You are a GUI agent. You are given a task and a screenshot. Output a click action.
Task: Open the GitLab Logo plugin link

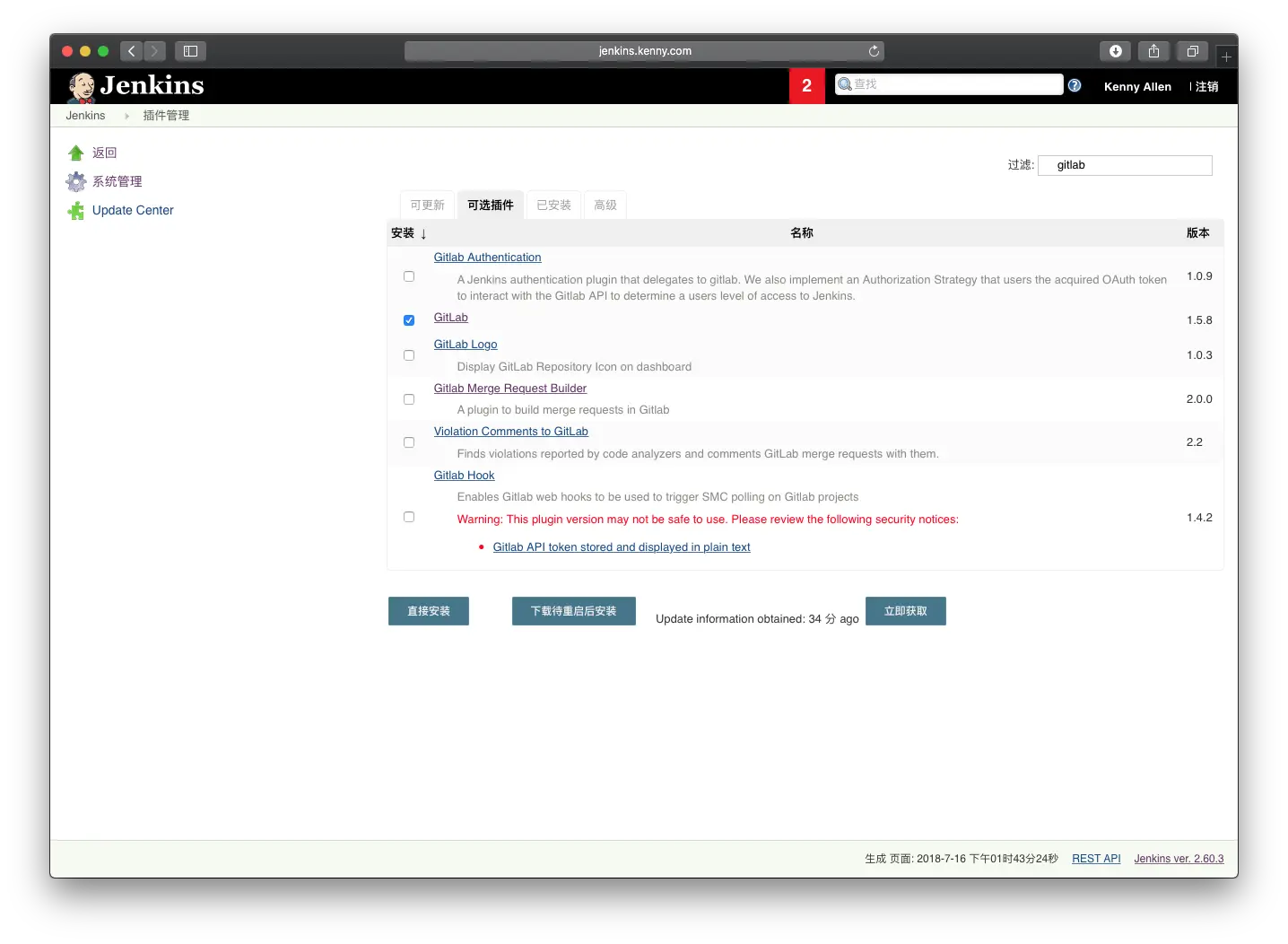click(x=466, y=345)
